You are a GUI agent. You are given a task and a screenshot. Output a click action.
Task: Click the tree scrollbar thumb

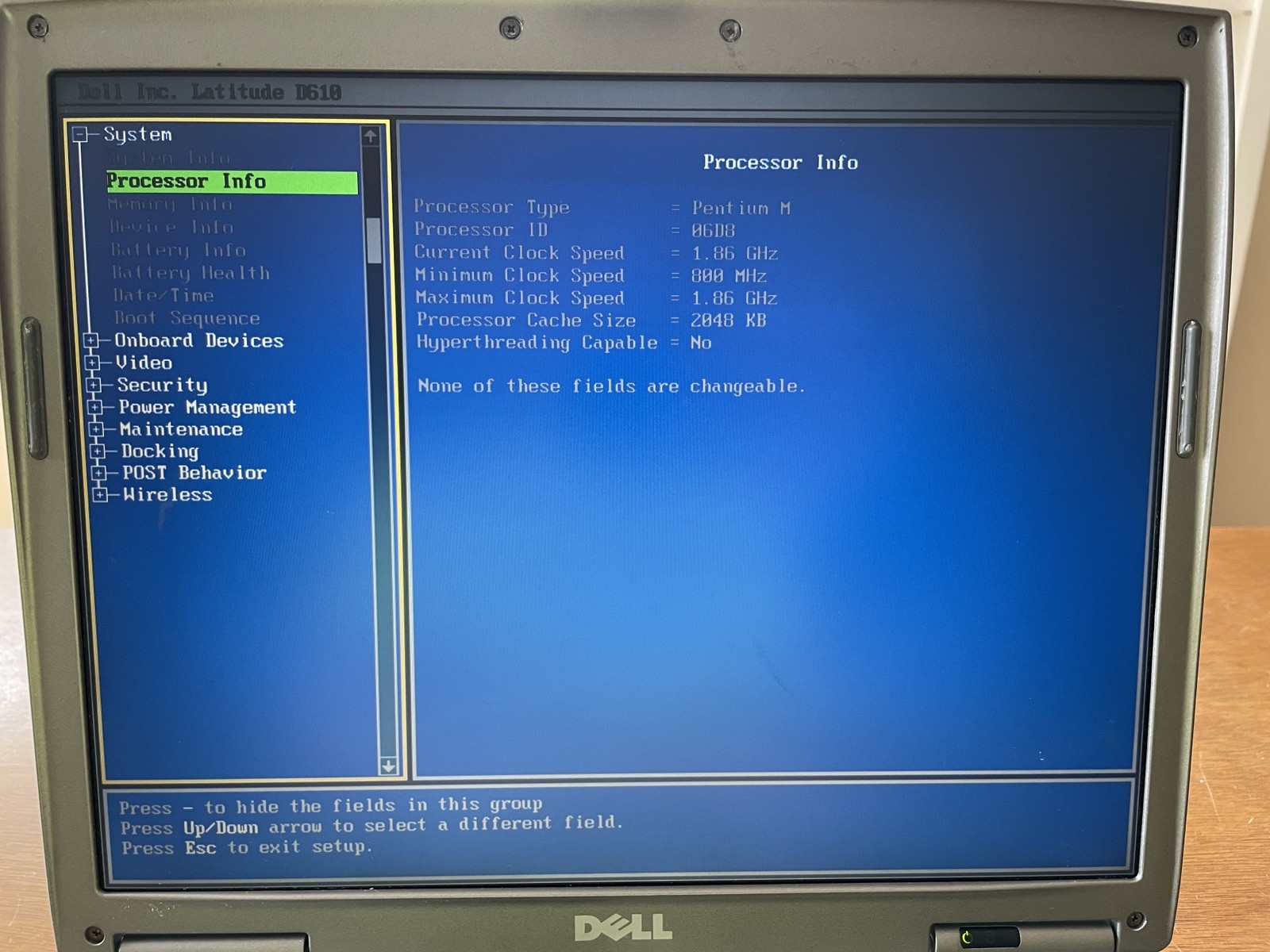[x=374, y=240]
